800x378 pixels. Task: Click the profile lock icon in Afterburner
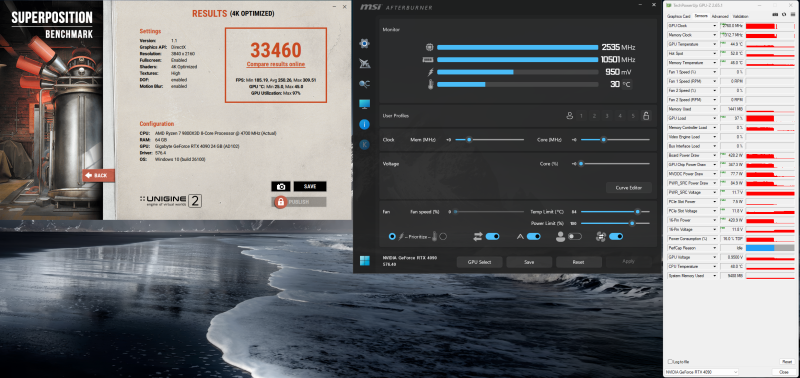(x=645, y=116)
